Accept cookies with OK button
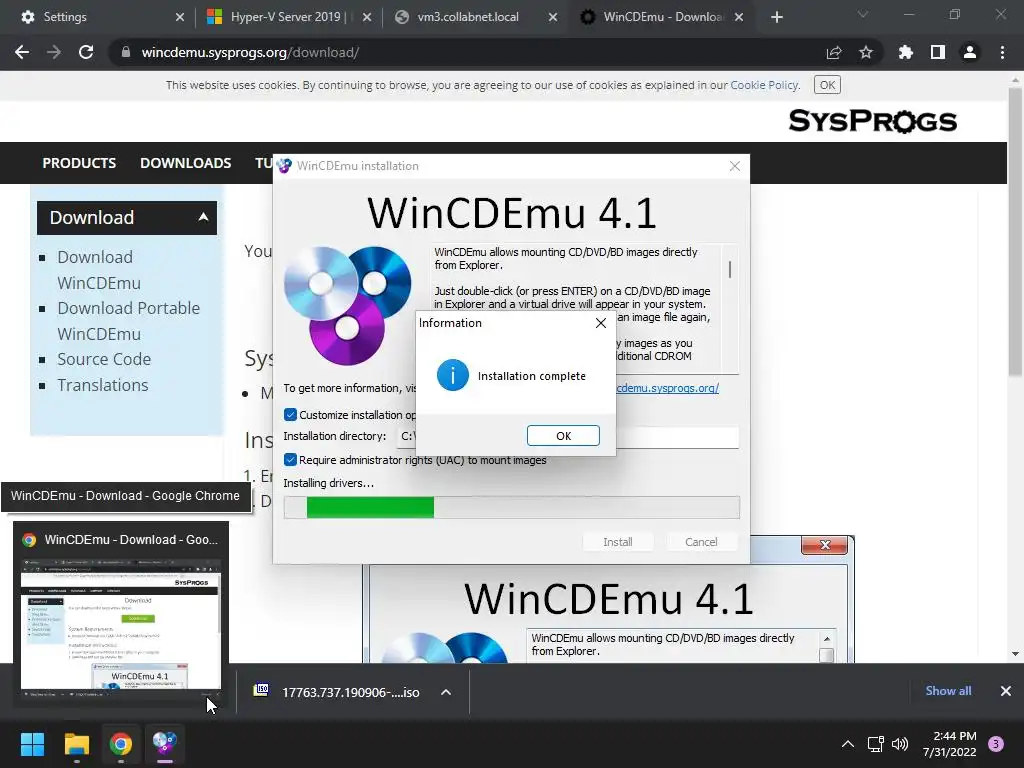1024x768 pixels. tap(827, 85)
